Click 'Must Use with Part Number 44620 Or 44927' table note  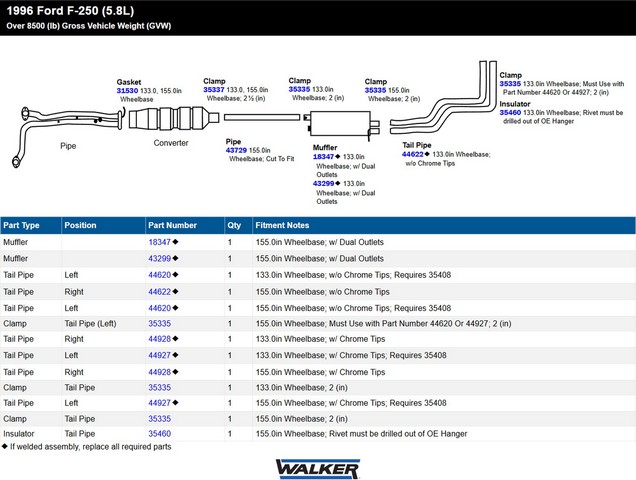408,323
